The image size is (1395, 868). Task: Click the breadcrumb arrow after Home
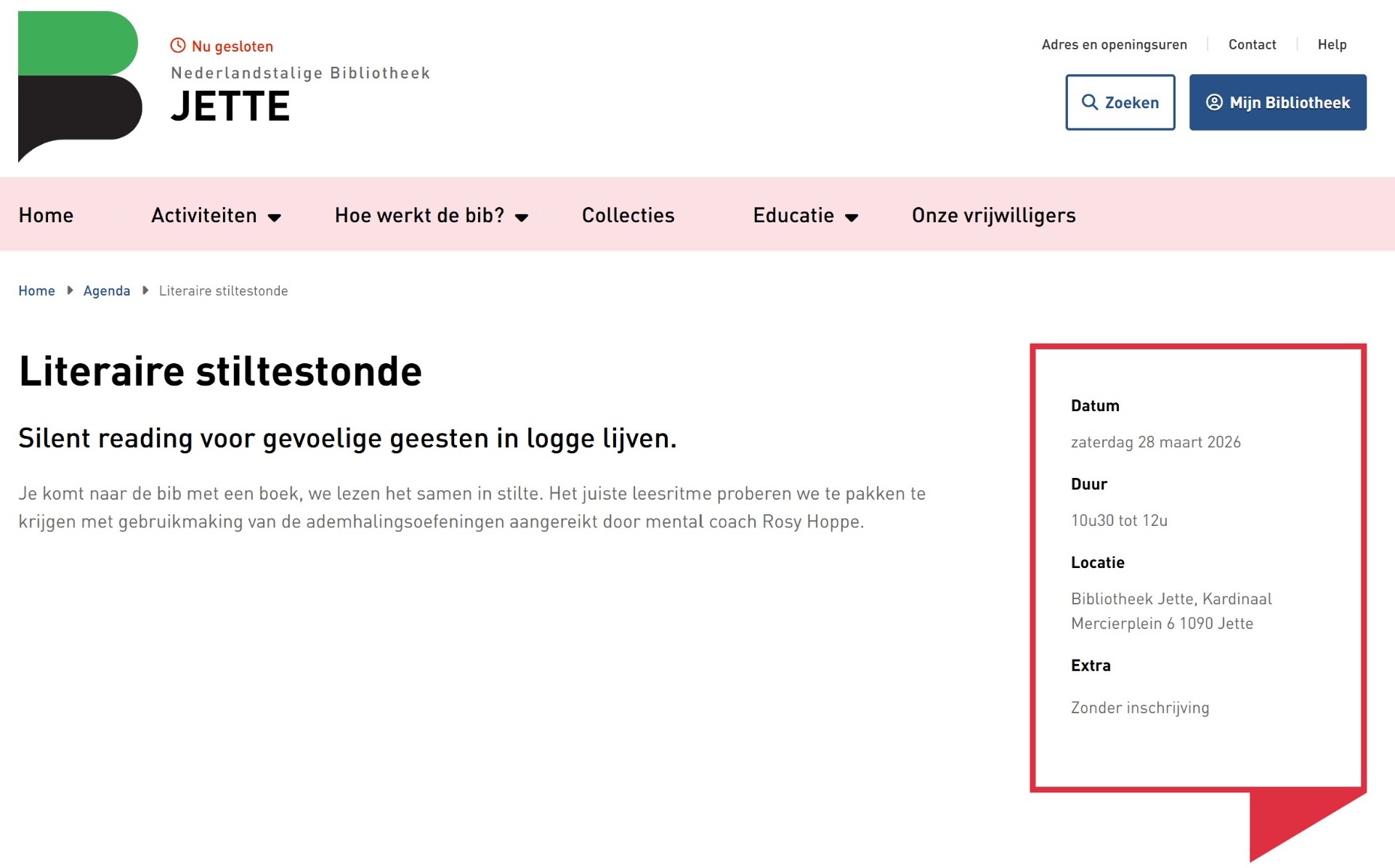click(70, 291)
